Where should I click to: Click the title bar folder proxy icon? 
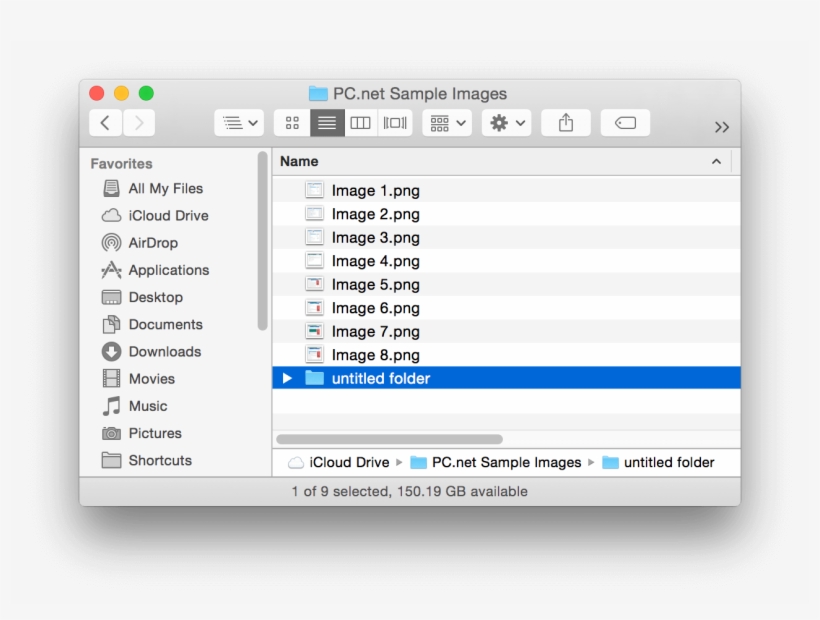coord(318,94)
